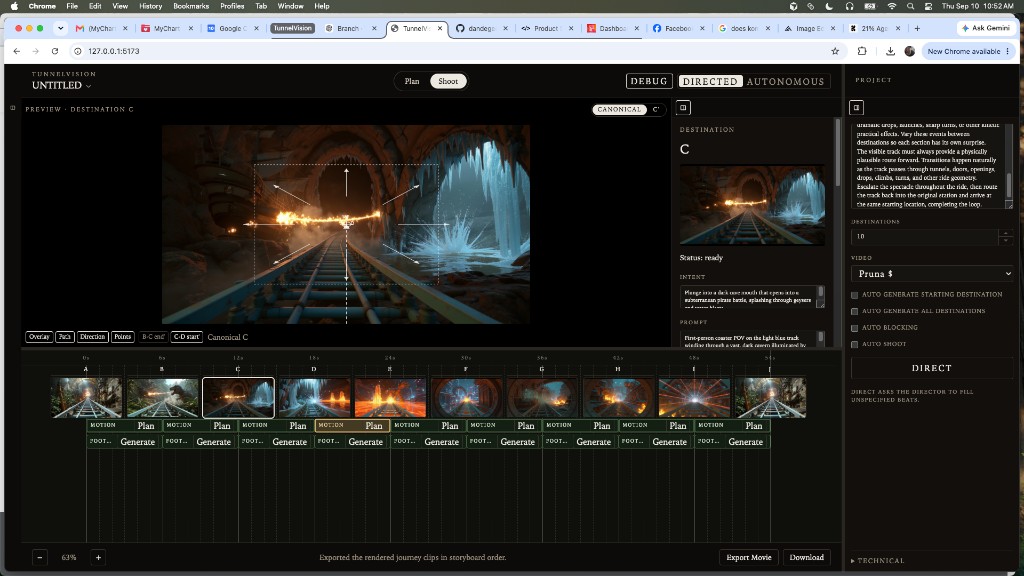Click the Direct button
The image size is (1024, 576).
click(931, 368)
